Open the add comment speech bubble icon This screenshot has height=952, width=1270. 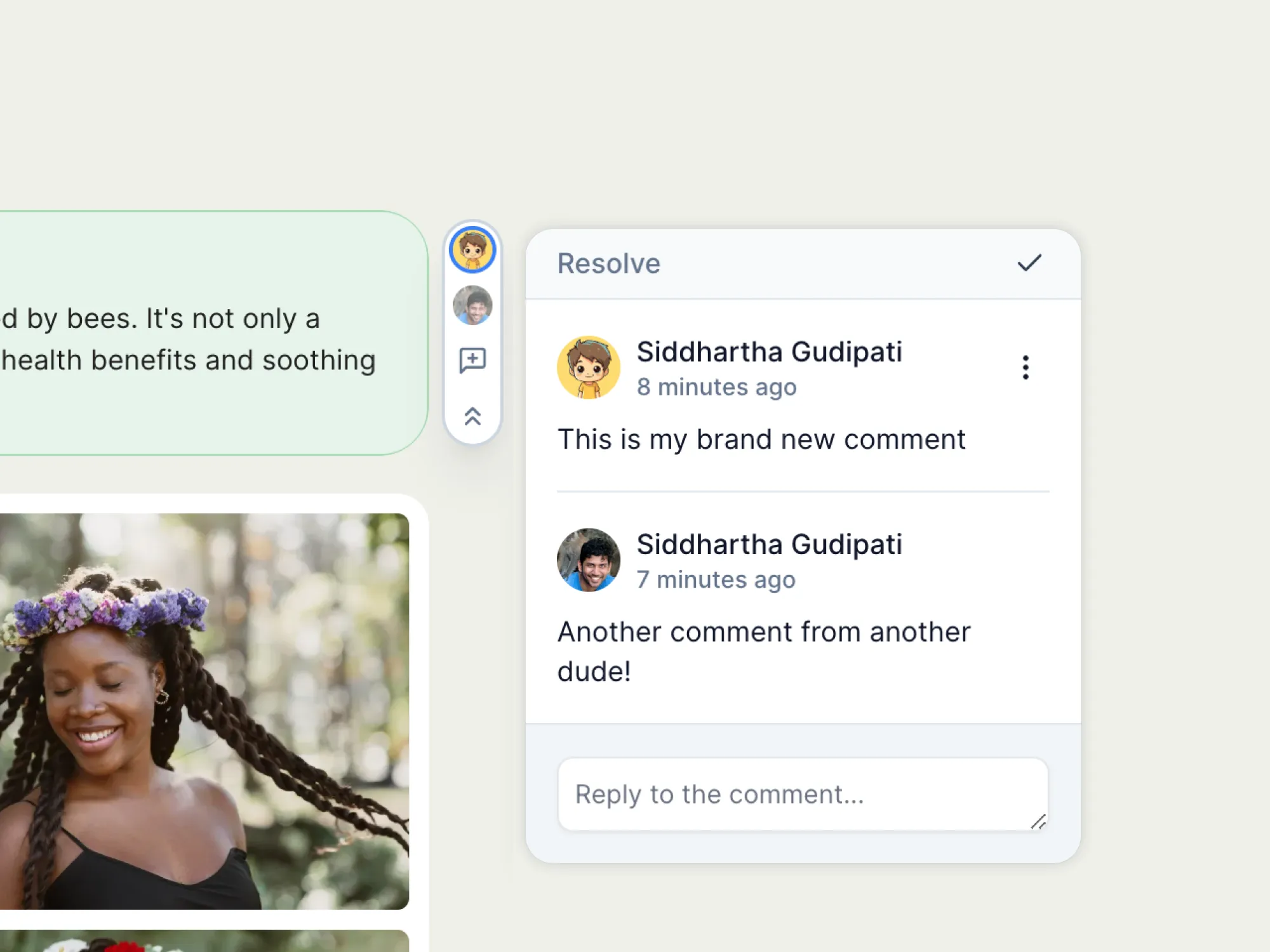[473, 360]
